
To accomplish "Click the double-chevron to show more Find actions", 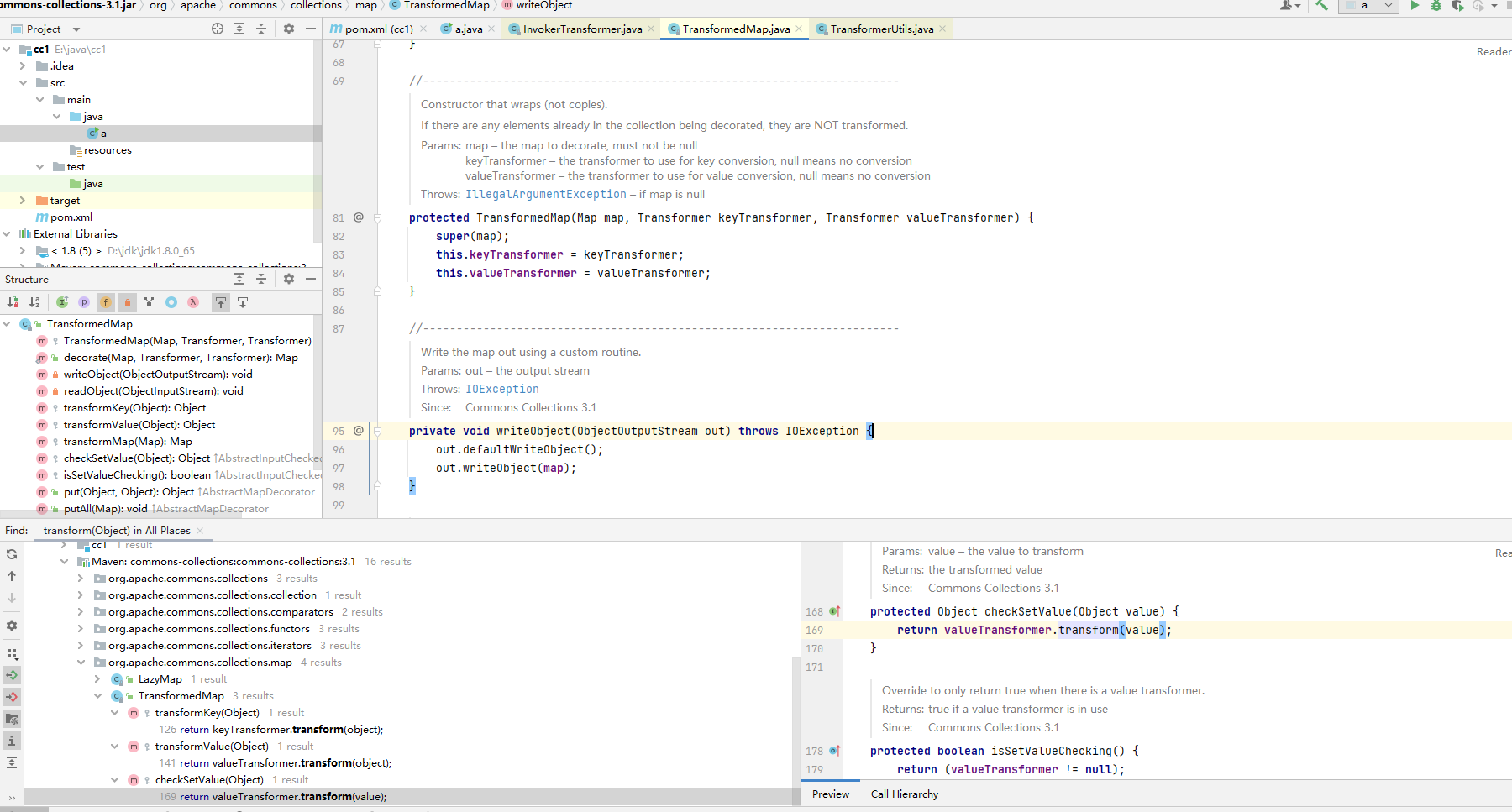I will click(12, 798).
